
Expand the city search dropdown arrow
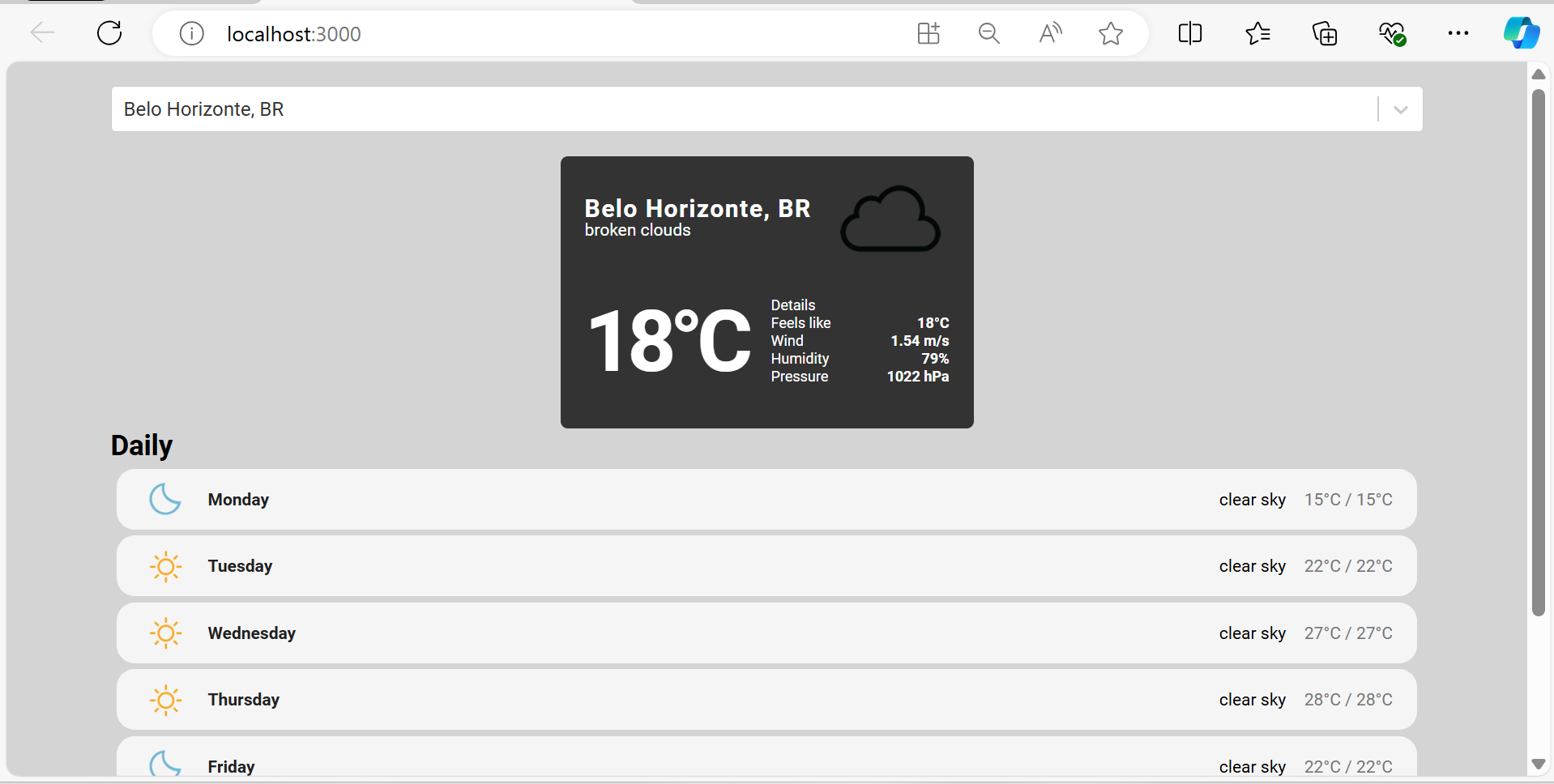(1400, 109)
